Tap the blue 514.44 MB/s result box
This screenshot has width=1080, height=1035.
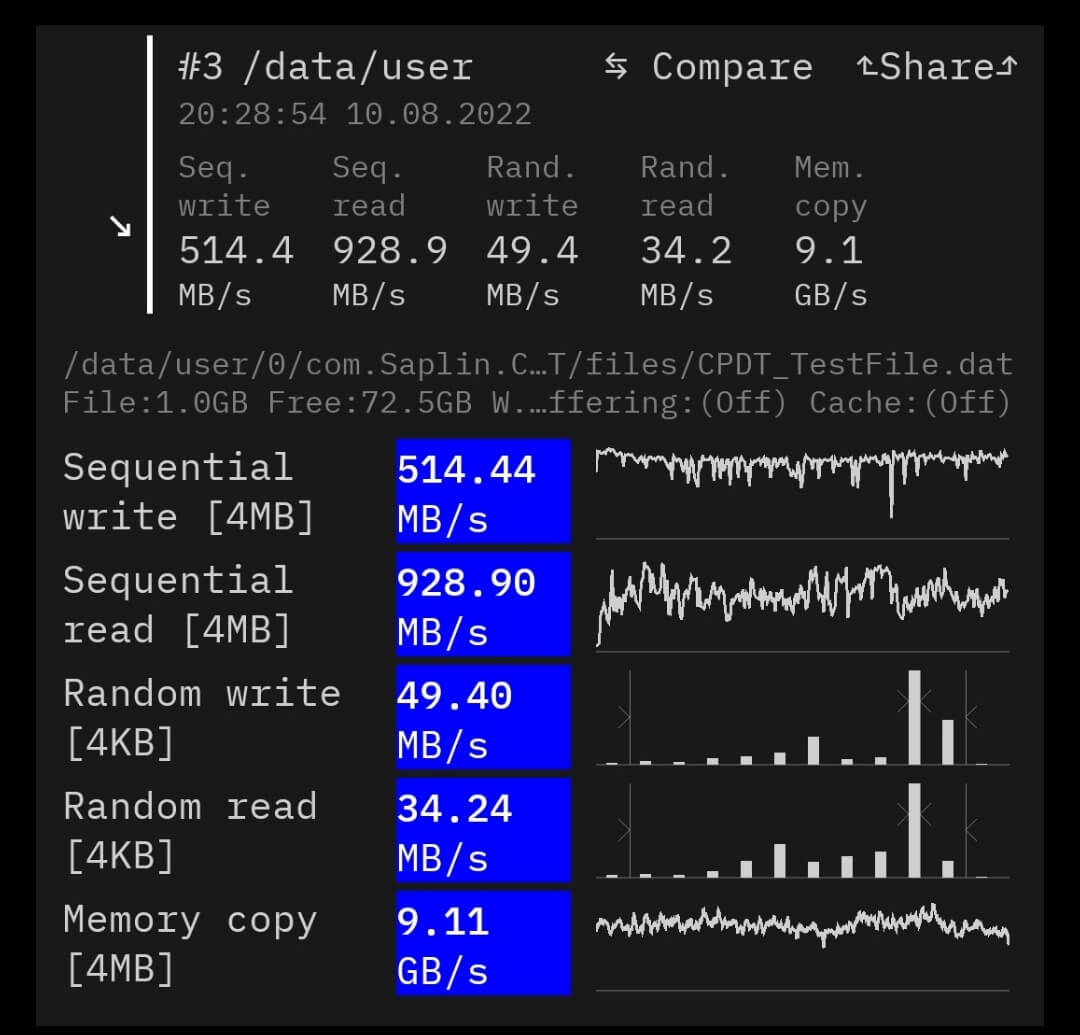click(483, 491)
